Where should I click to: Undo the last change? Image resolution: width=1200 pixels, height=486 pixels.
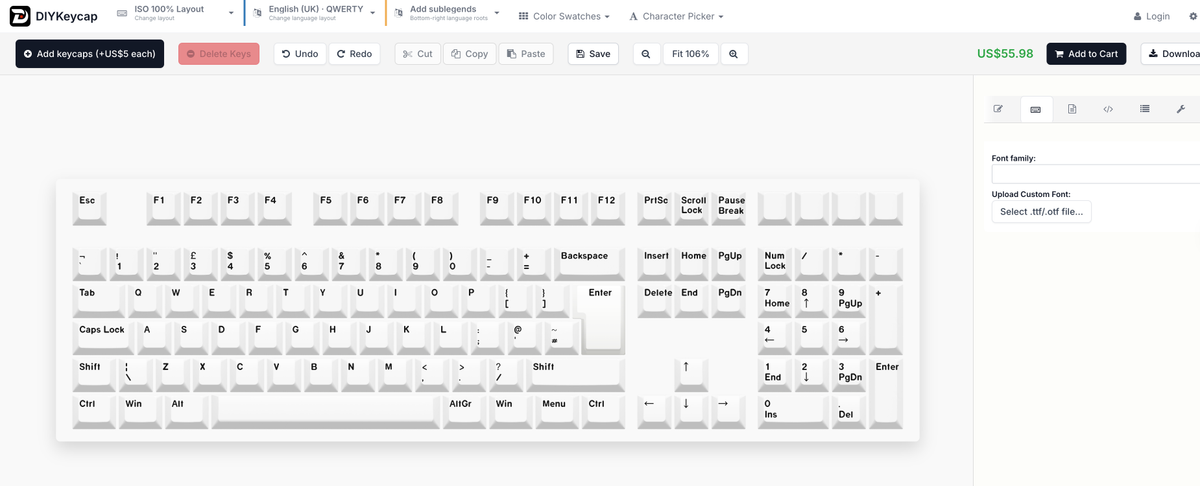[300, 54]
